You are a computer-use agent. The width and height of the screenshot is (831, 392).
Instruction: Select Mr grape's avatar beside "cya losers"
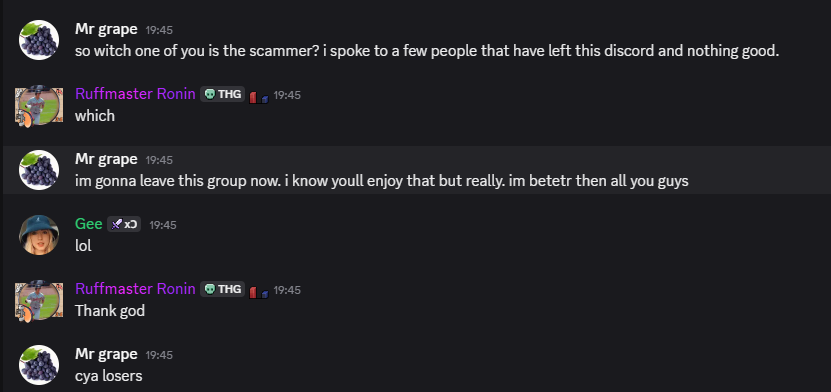tap(39, 365)
